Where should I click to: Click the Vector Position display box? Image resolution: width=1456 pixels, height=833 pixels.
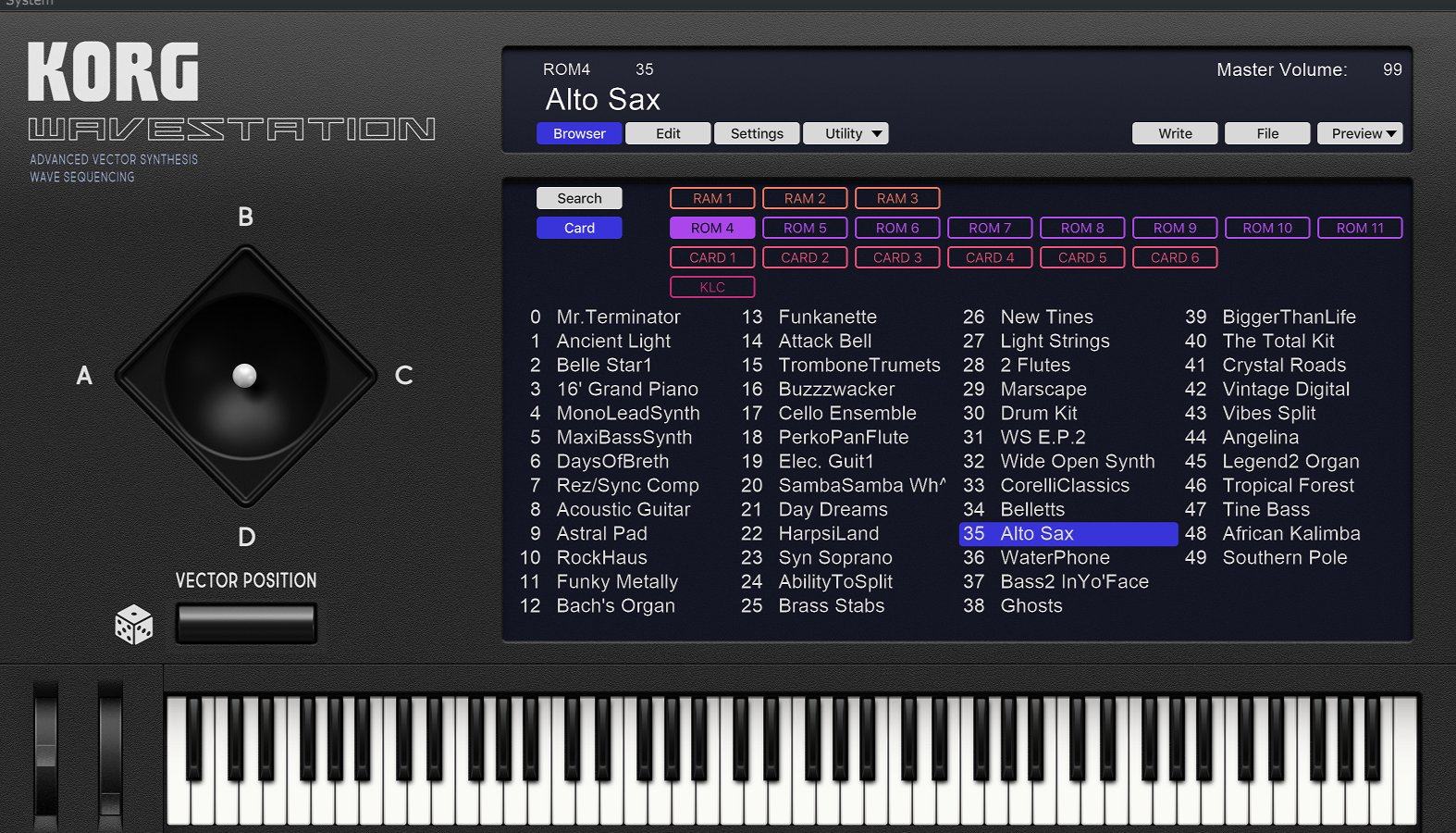[x=246, y=623]
